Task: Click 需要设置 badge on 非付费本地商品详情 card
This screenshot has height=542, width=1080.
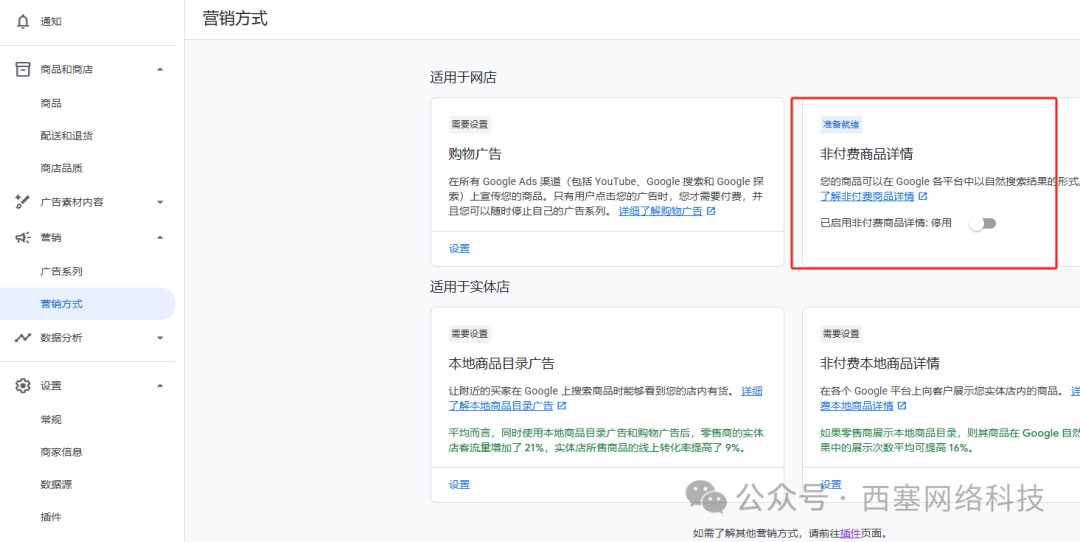Action: (x=841, y=334)
